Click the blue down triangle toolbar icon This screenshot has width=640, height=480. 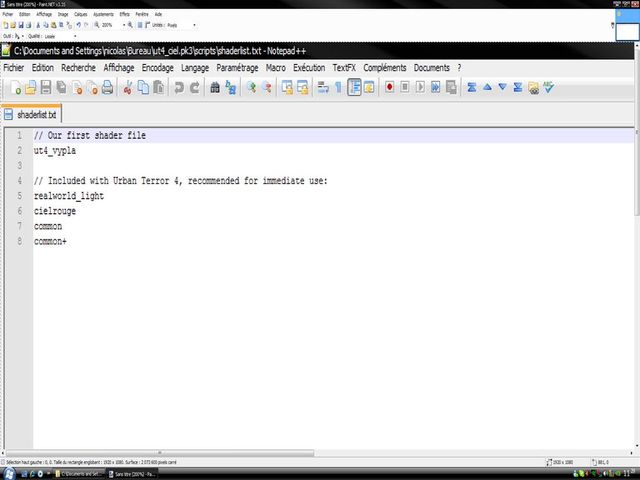coord(502,87)
